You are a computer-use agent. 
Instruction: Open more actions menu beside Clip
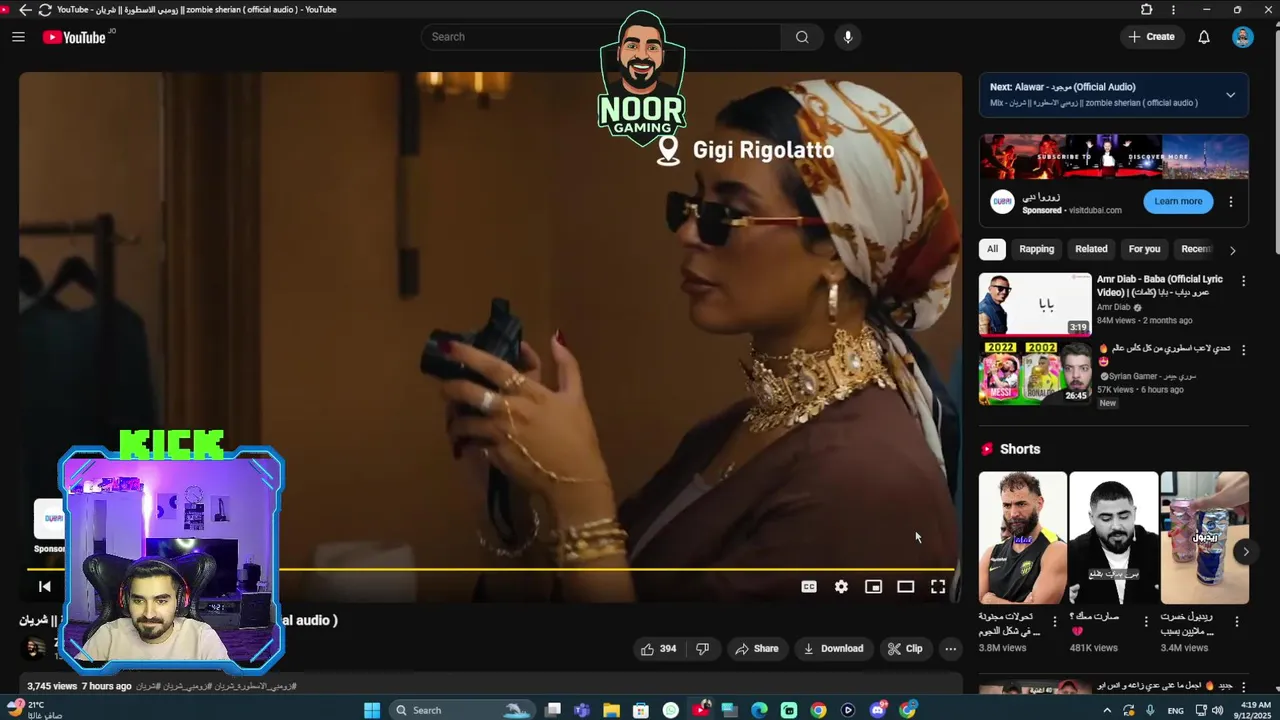(951, 649)
